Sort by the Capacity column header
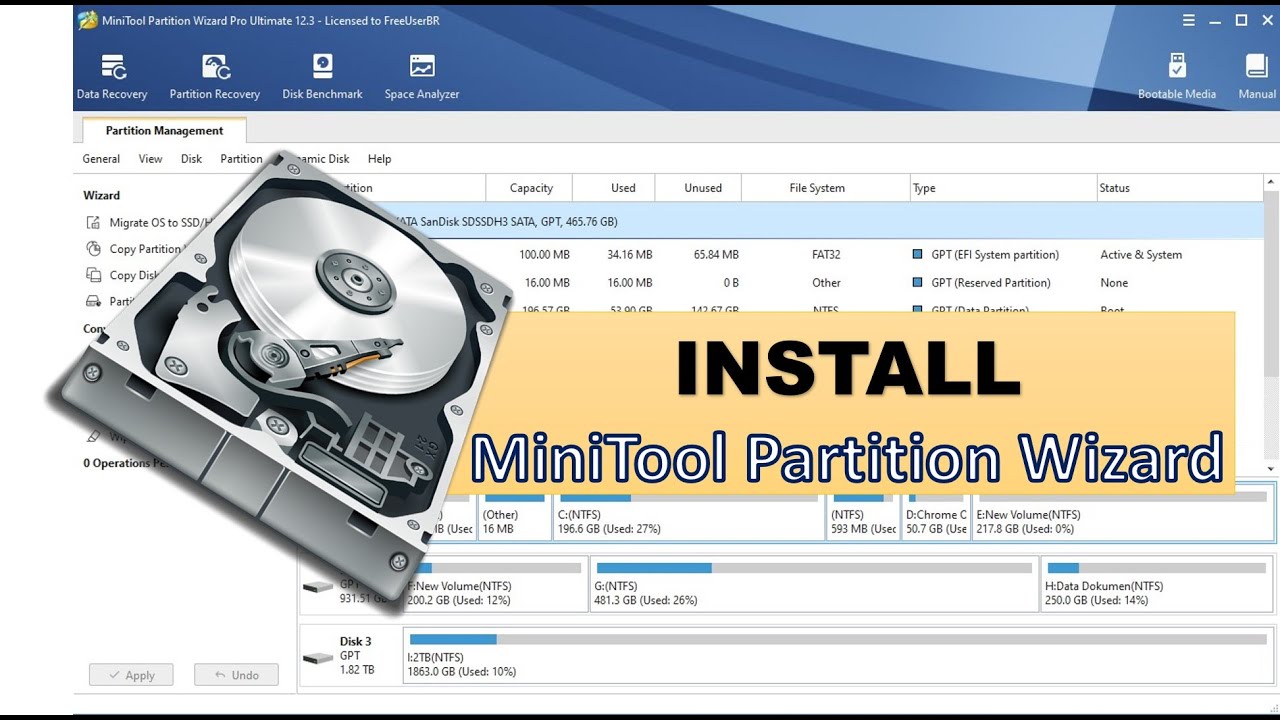1280x720 pixels. [x=530, y=188]
